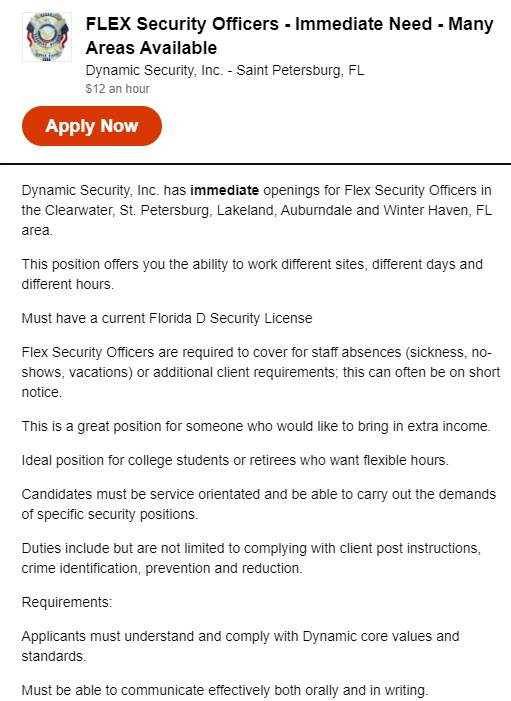Click the different sites, different days paragraph
This screenshot has height=701, width=511.
point(252,274)
